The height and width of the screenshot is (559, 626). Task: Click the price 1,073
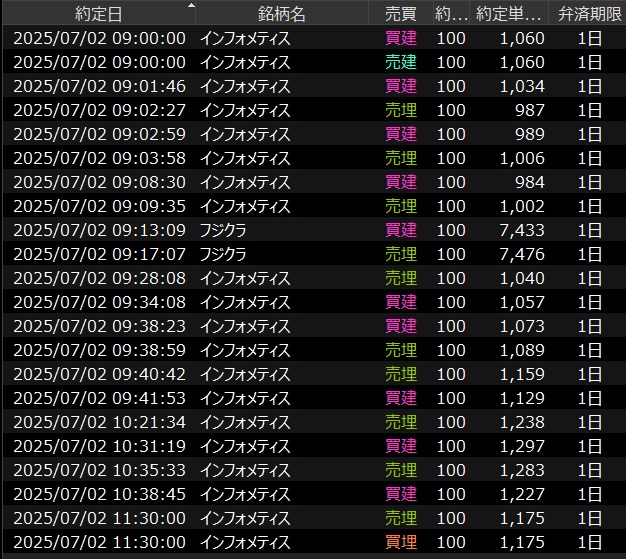point(522,326)
